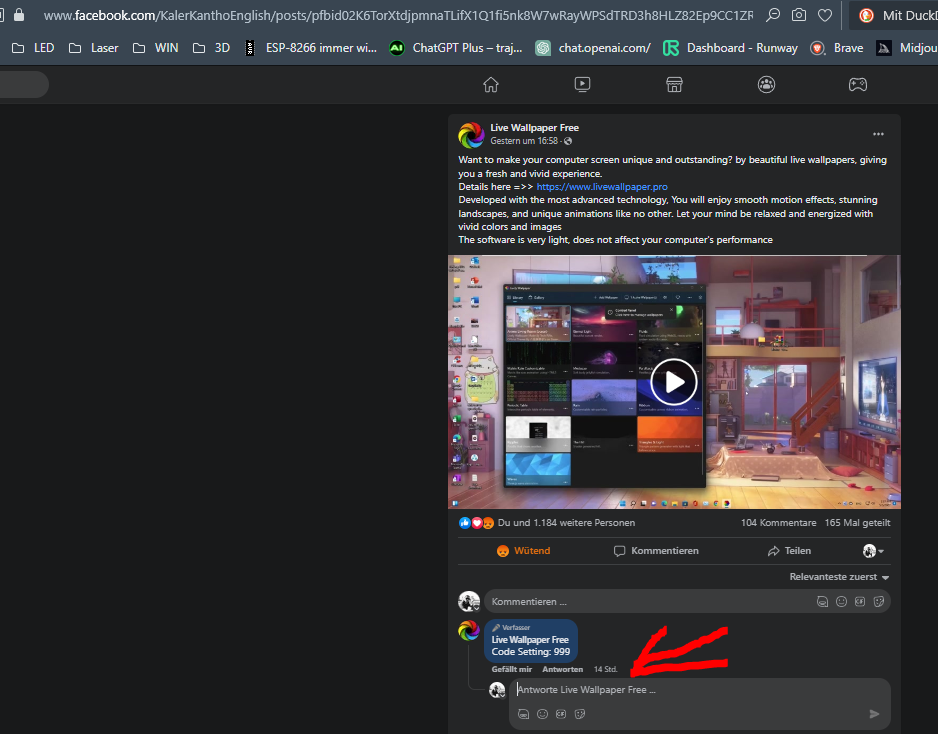938x734 pixels.
Task: Open the 3D bookmarks folder
Action: (211, 48)
